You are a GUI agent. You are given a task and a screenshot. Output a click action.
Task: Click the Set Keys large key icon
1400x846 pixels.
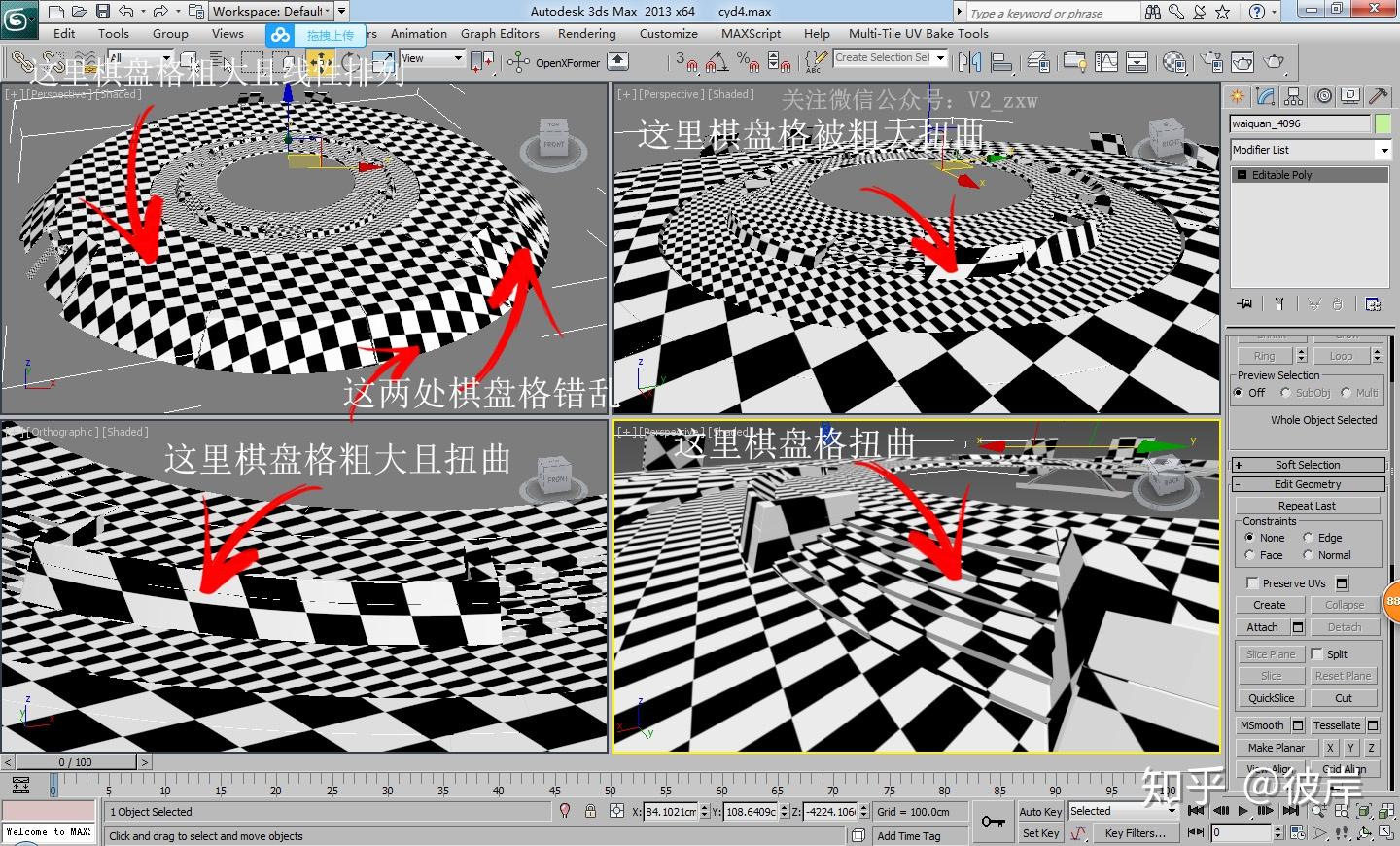pyautogui.click(x=993, y=822)
